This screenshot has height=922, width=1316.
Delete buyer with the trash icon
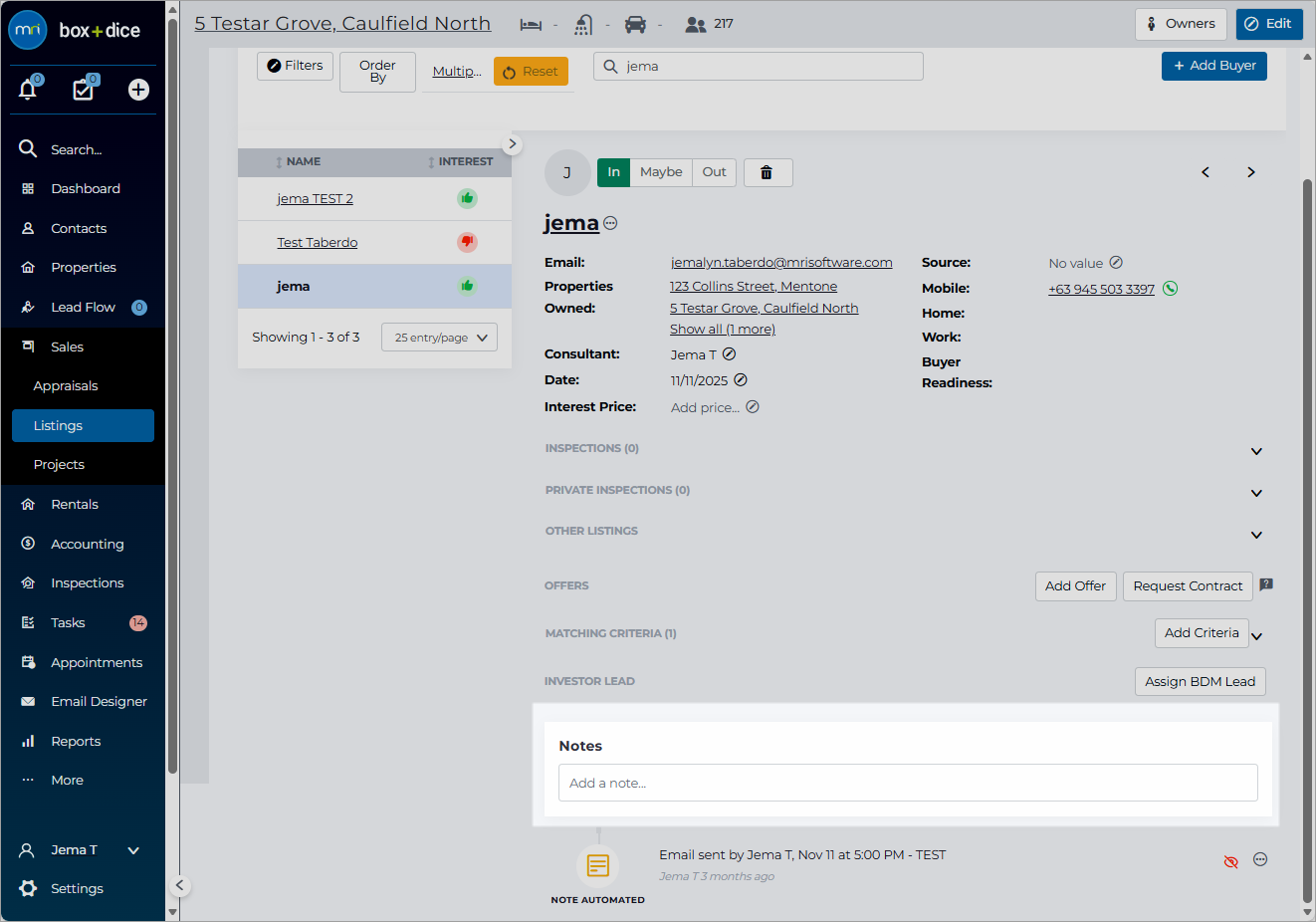coord(767,172)
